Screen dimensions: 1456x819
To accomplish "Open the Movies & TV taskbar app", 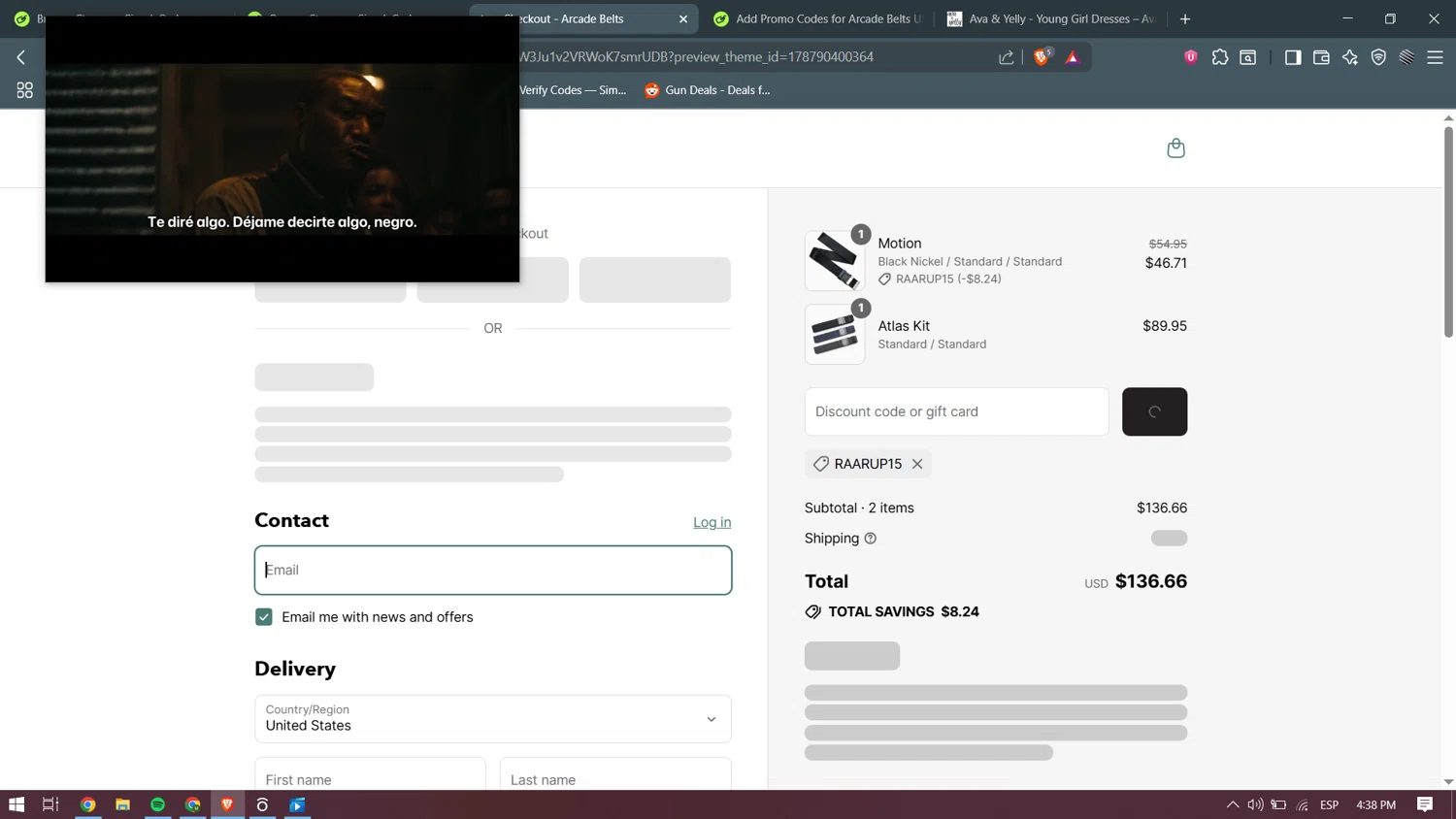I will 297,804.
